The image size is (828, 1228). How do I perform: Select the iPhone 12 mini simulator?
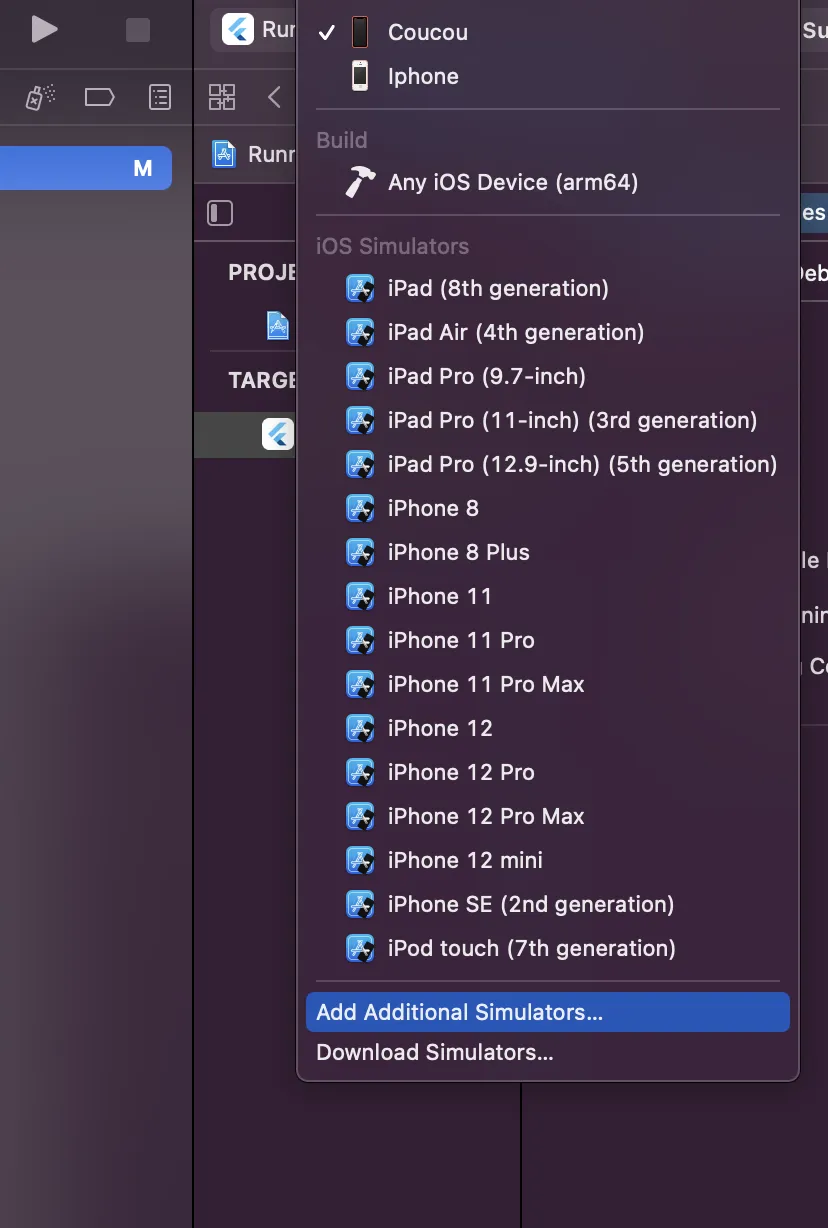(548, 860)
